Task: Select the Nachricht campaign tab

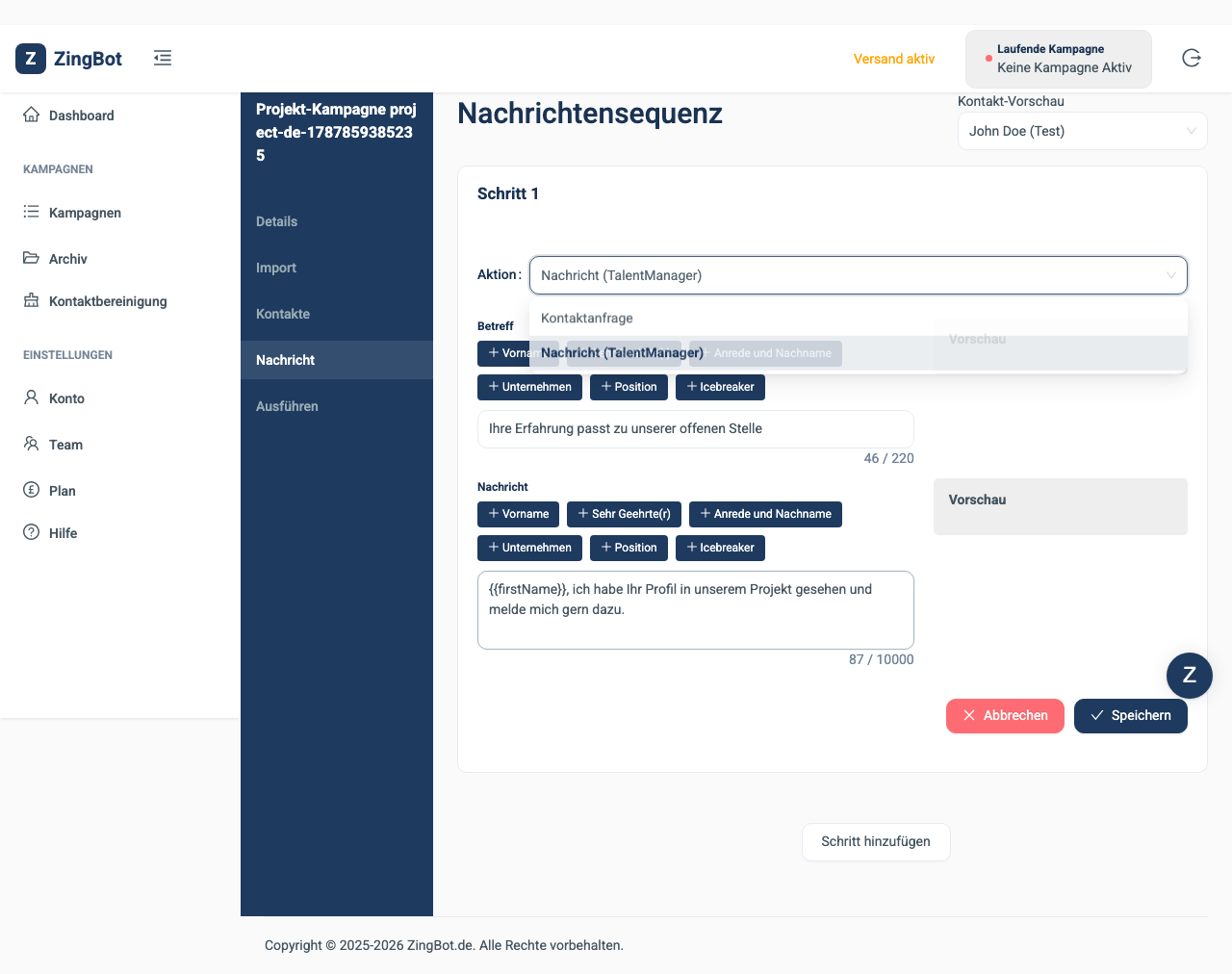Action: tap(337, 360)
